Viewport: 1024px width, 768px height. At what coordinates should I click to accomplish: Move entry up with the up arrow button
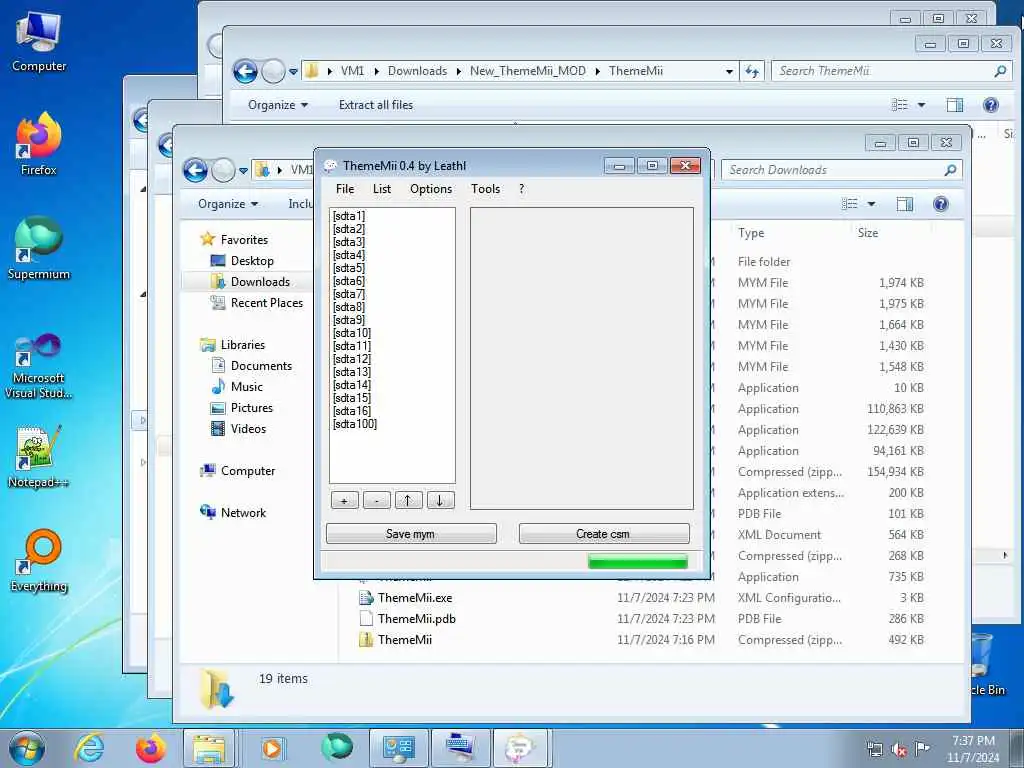pyautogui.click(x=408, y=500)
